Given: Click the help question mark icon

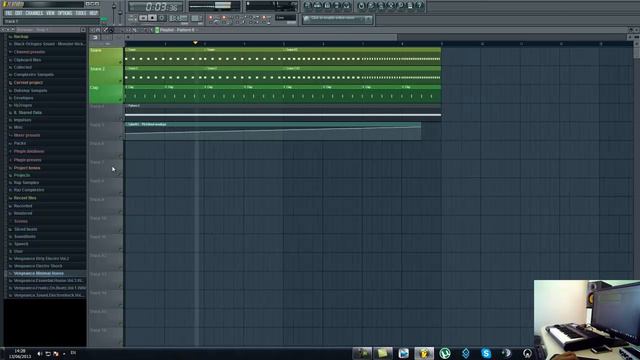Looking at the screenshot, I should pos(420,6).
